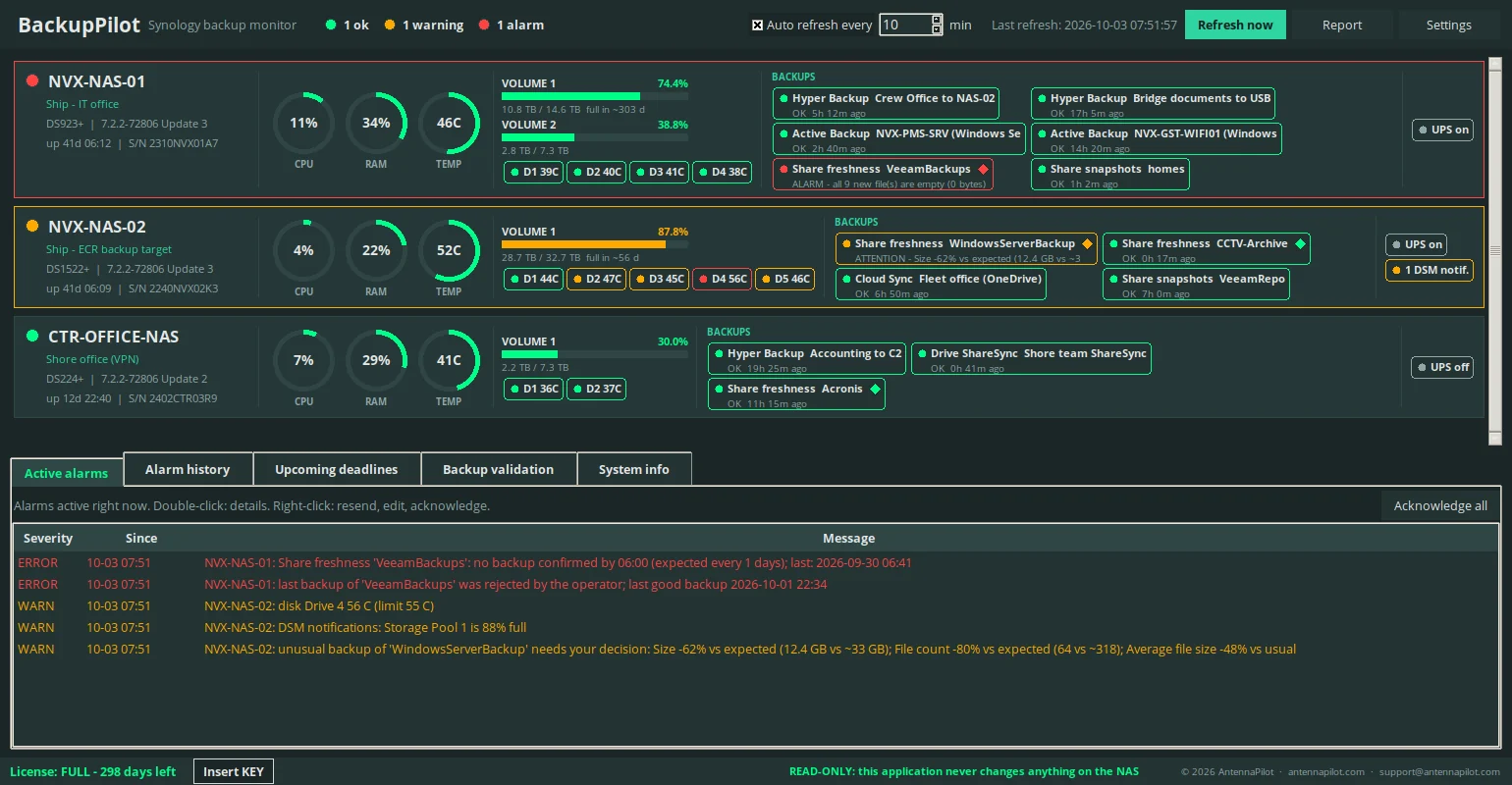Image resolution: width=1512 pixels, height=785 pixels.
Task: Open the Report page
Action: point(1342,25)
